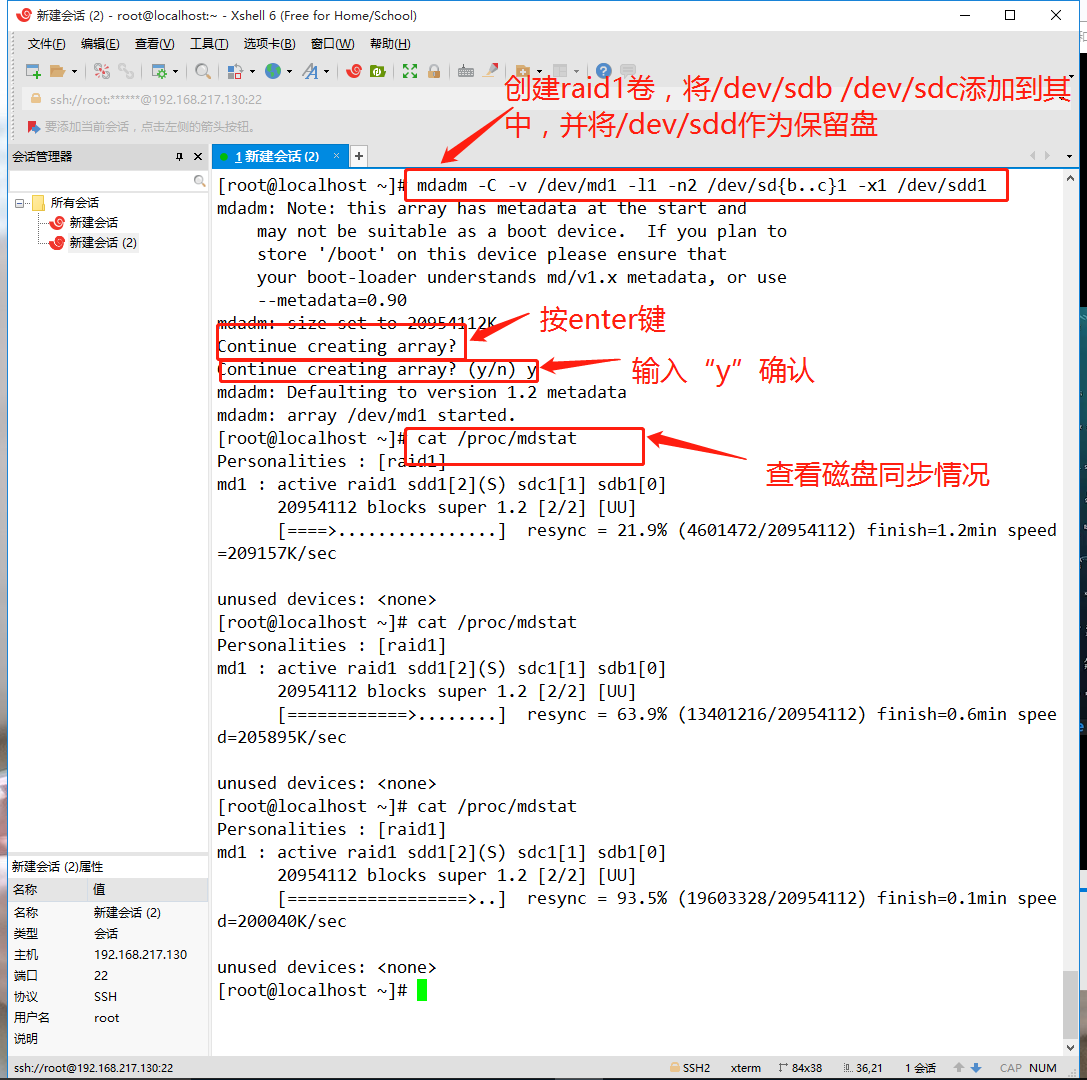Open the help question mark icon
This screenshot has height=1080, width=1087.
click(x=604, y=70)
